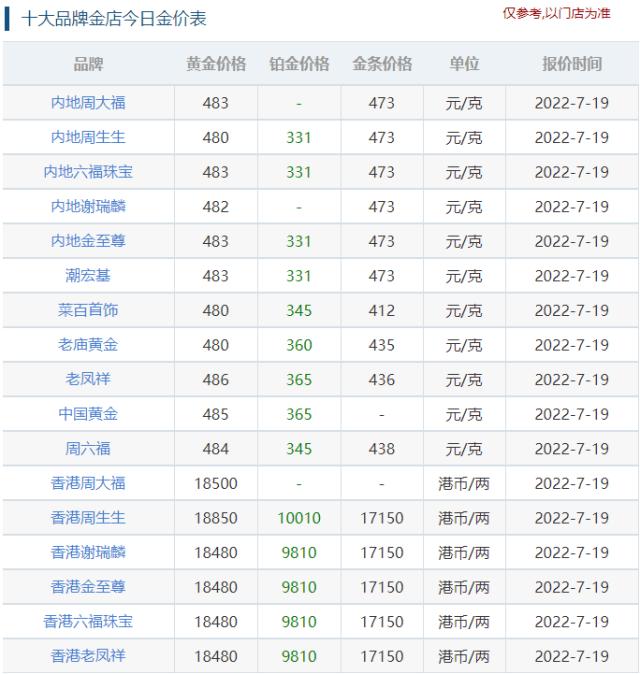Open the 潮宏基 brand link
This screenshot has height=674, width=640.
click(88, 276)
